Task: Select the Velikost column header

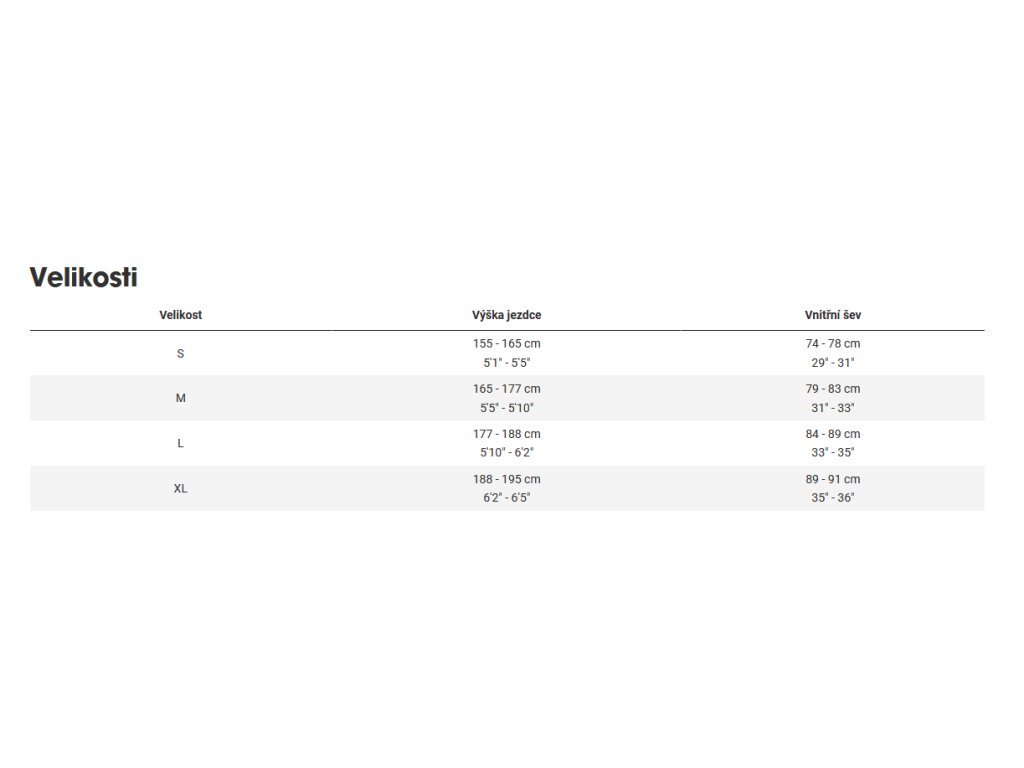Action: 180,315
